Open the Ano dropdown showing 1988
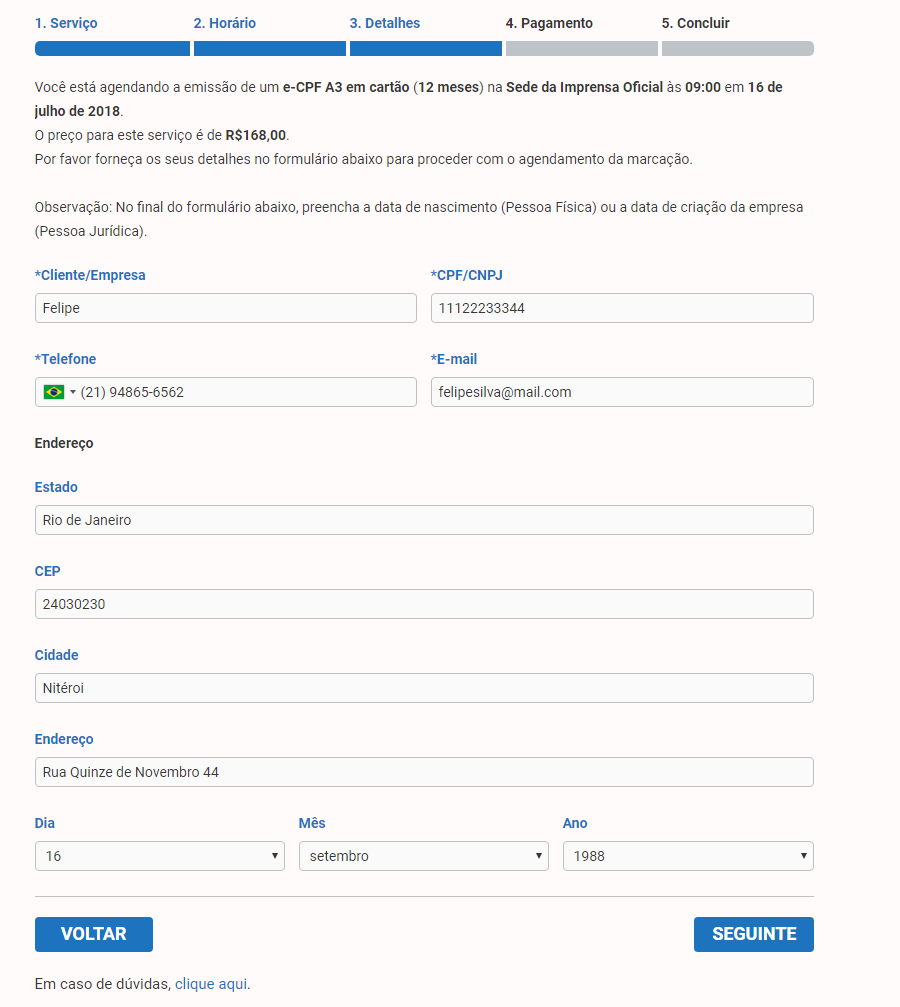 pyautogui.click(x=688, y=856)
